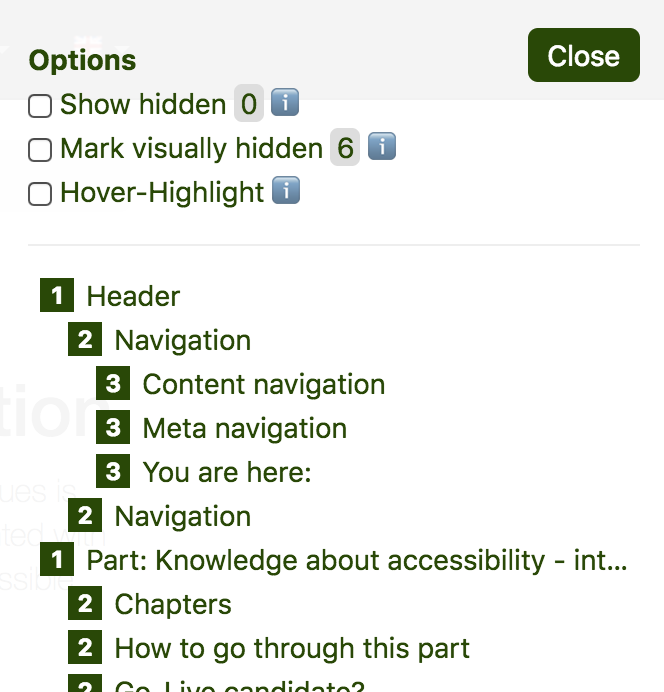Image resolution: width=664 pixels, height=692 pixels.
Task: Jump to the Header heading
Action: pos(133,297)
